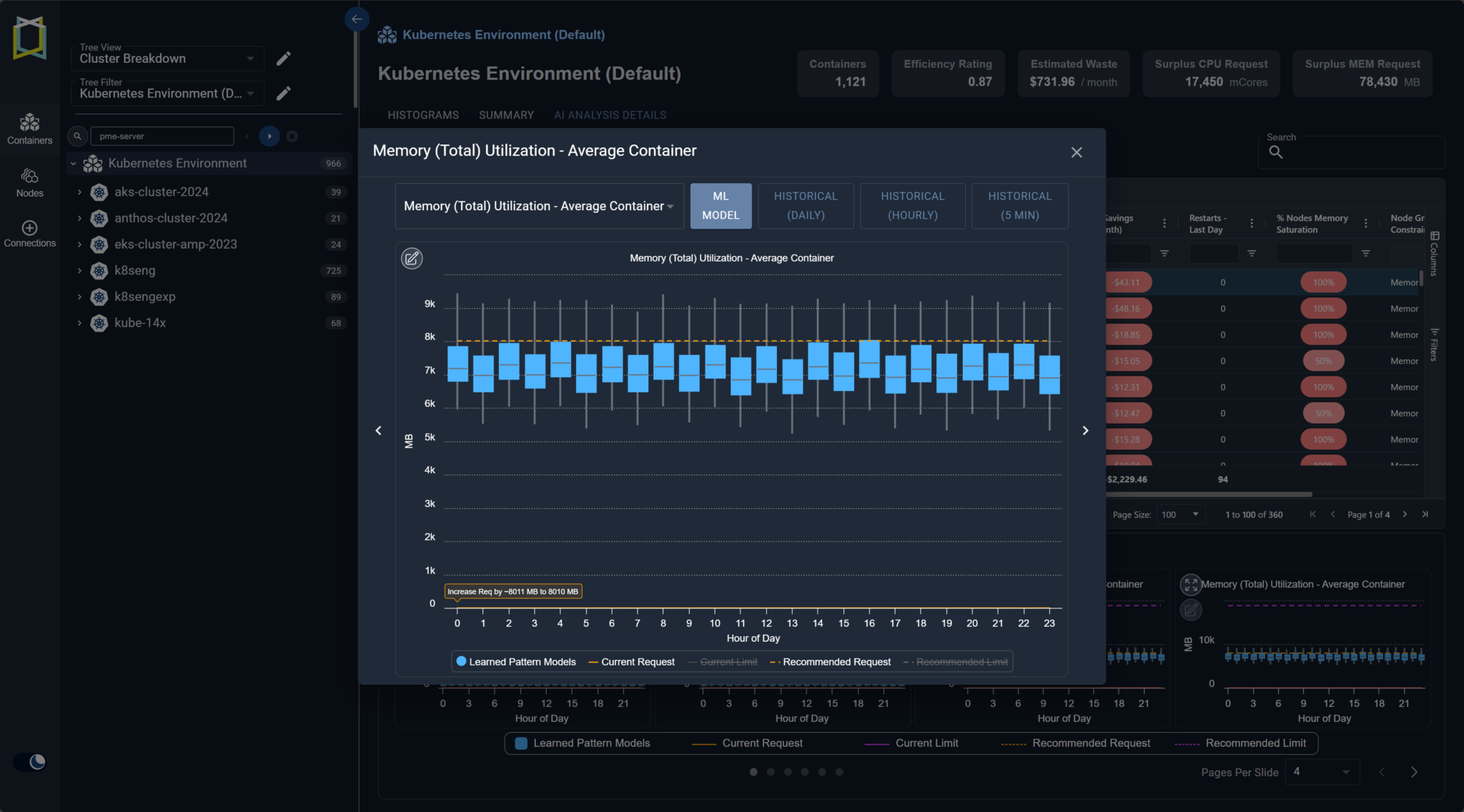Go to next chart with right arrow
The height and width of the screenshot is (812, 1464).
point(1085,430)
